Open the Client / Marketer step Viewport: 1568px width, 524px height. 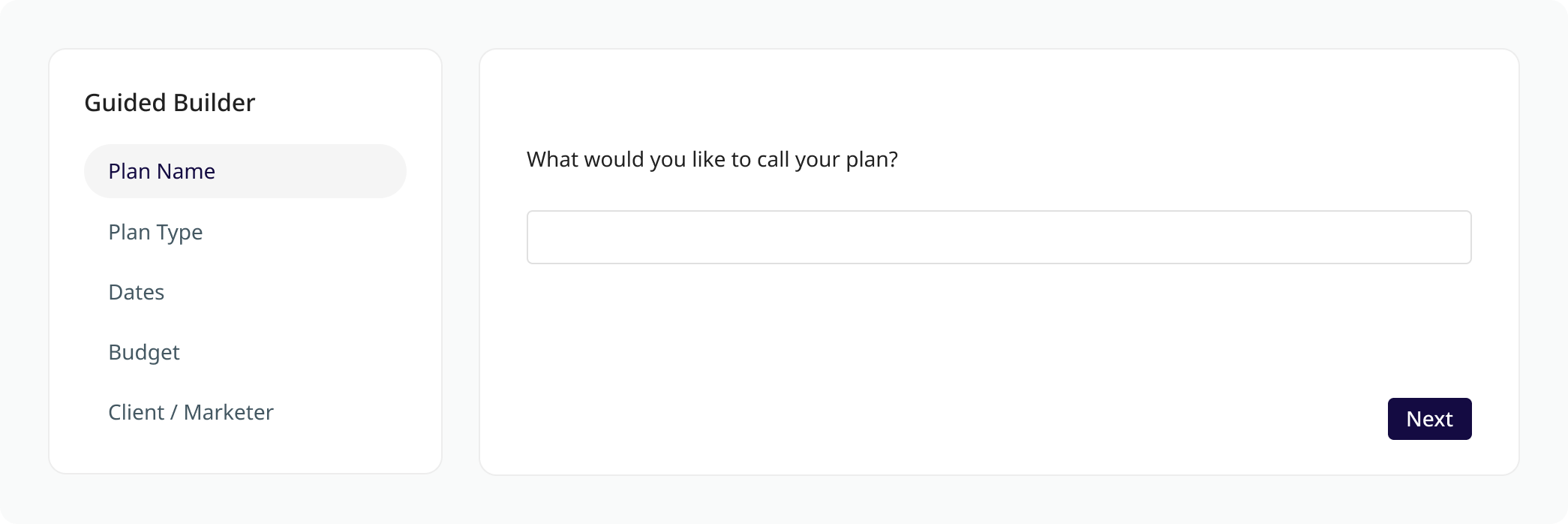[x=191, y=412]
